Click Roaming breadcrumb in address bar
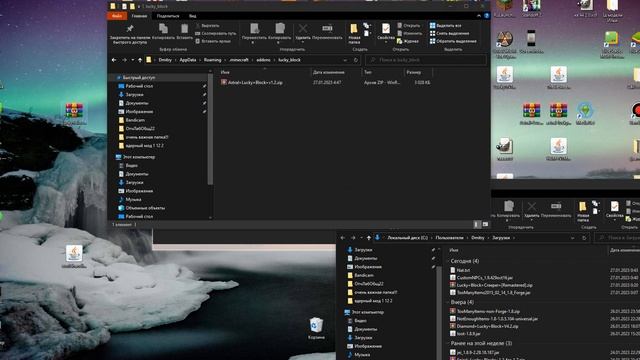This screenshot has height=360, width=640. point(212,60)
